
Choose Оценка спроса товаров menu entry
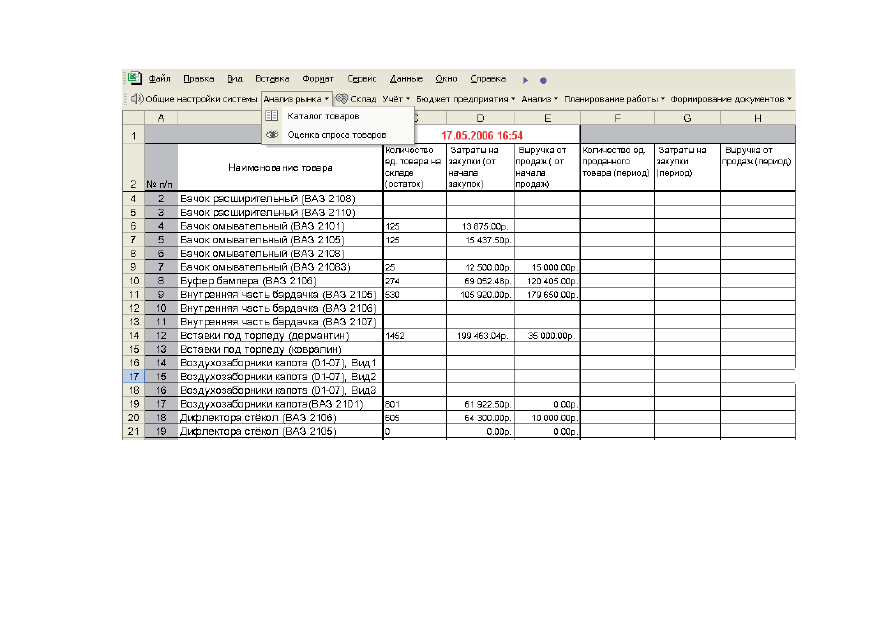pyautogui.click(x=337, y=134)
